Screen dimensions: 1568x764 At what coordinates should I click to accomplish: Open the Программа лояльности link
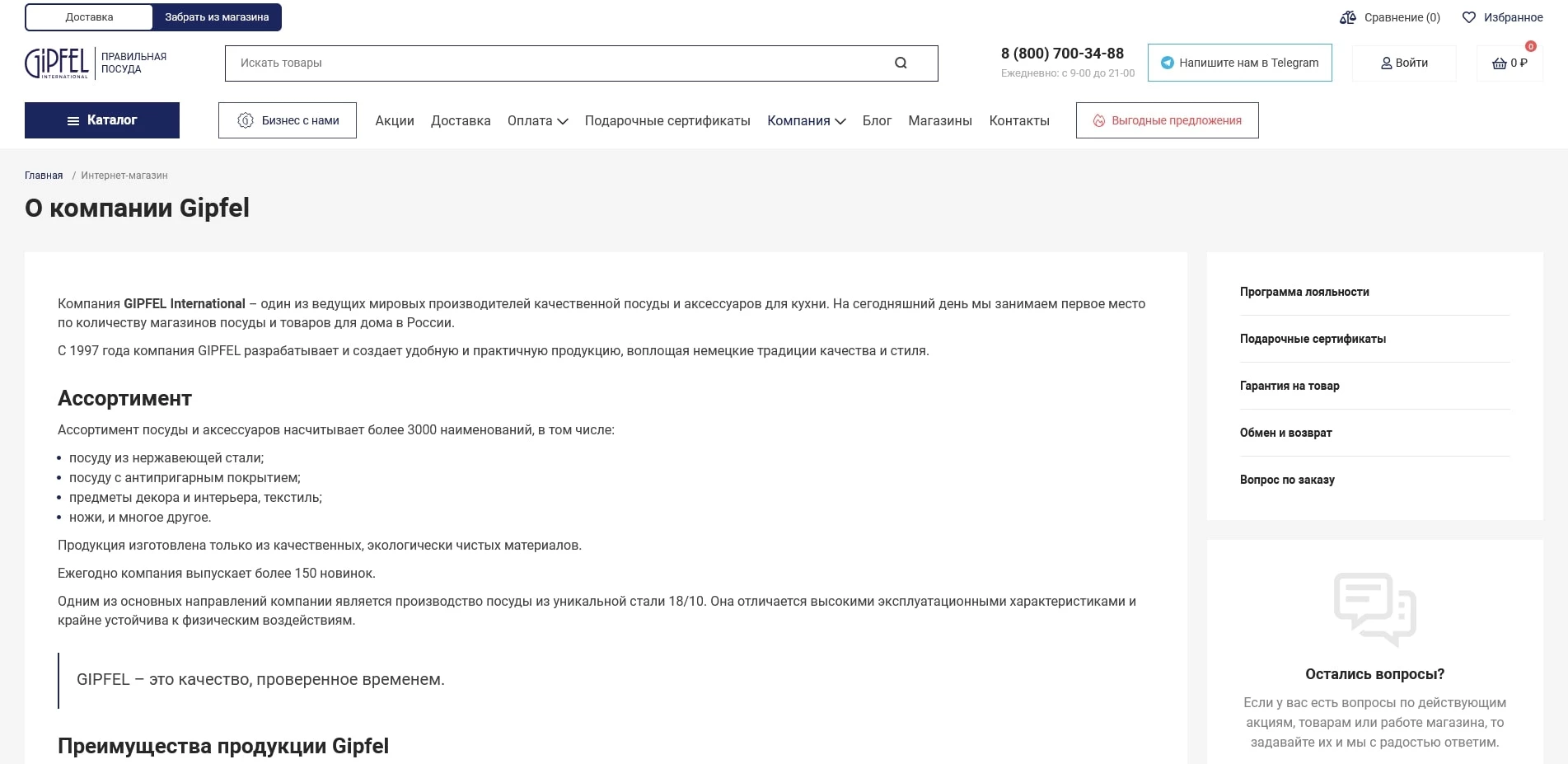(x=1304, y=292)
